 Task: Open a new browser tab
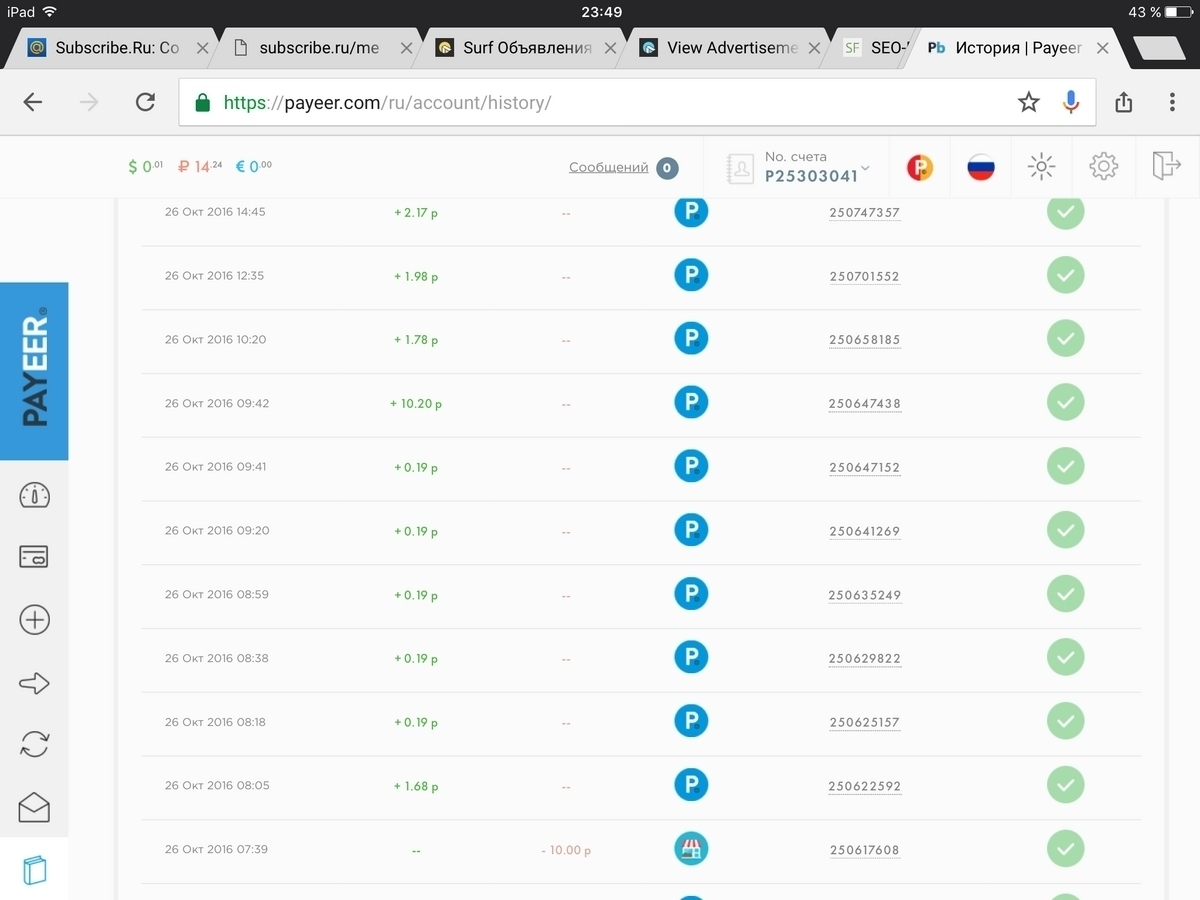click(1159, 48)
